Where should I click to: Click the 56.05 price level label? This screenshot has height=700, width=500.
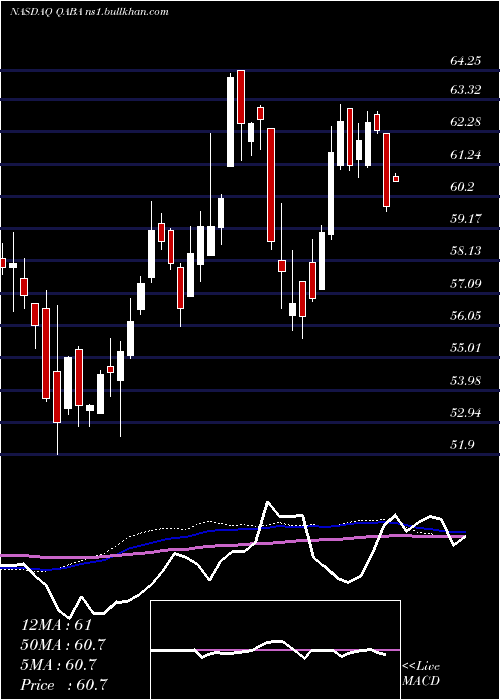(466, 316)
